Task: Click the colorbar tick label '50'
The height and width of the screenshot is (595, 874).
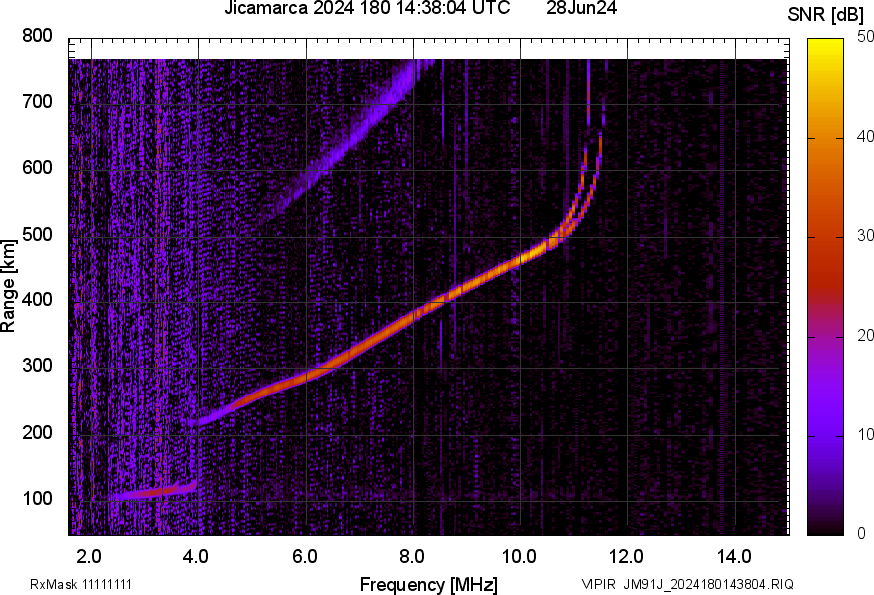Action: [x=865, y=37]
